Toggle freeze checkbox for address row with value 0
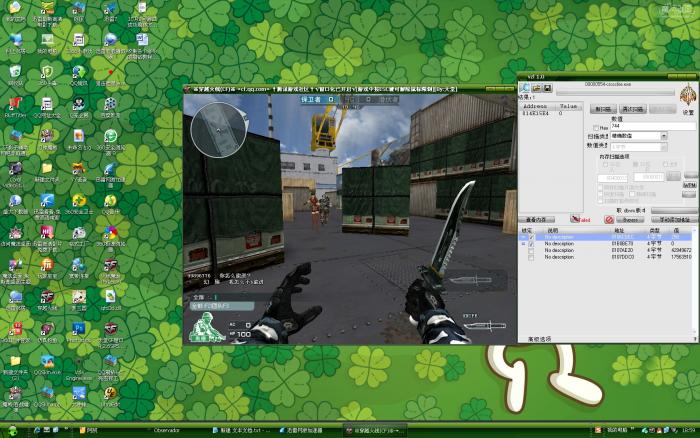 pyautogui.click(x=531, y=244)
